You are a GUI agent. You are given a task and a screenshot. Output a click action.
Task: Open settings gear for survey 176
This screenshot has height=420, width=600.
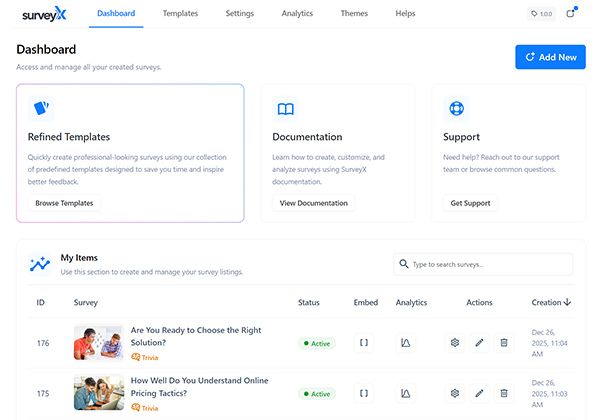pos(455,343)
